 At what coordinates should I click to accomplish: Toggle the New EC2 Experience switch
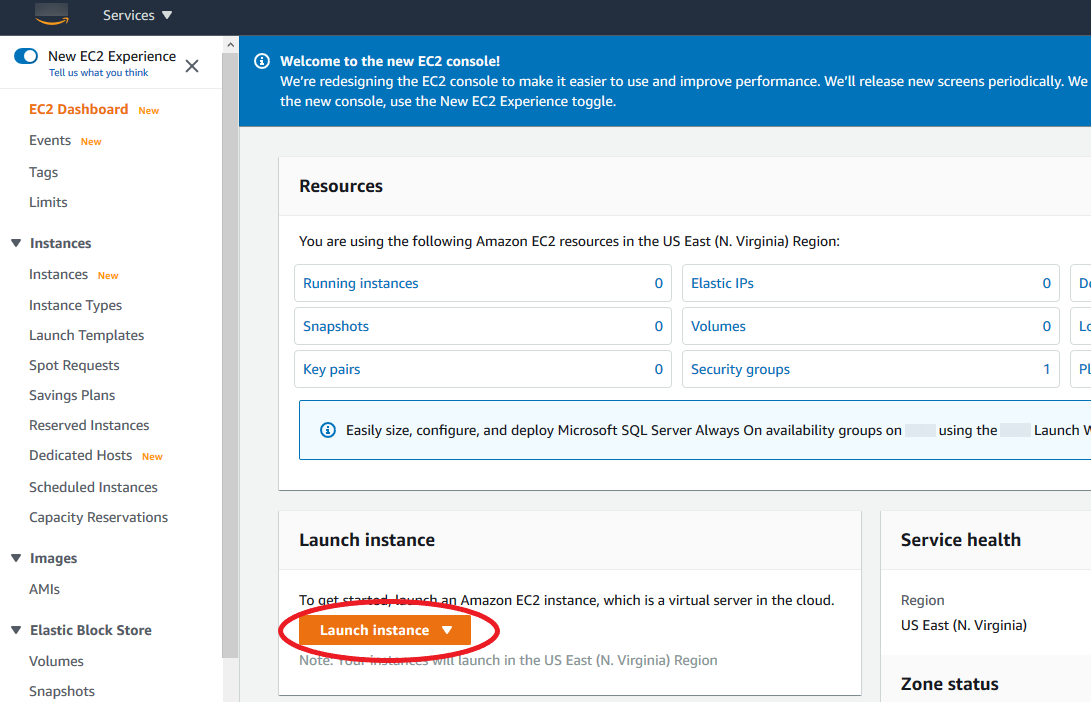pyautogui.click(x=26, y=56)
